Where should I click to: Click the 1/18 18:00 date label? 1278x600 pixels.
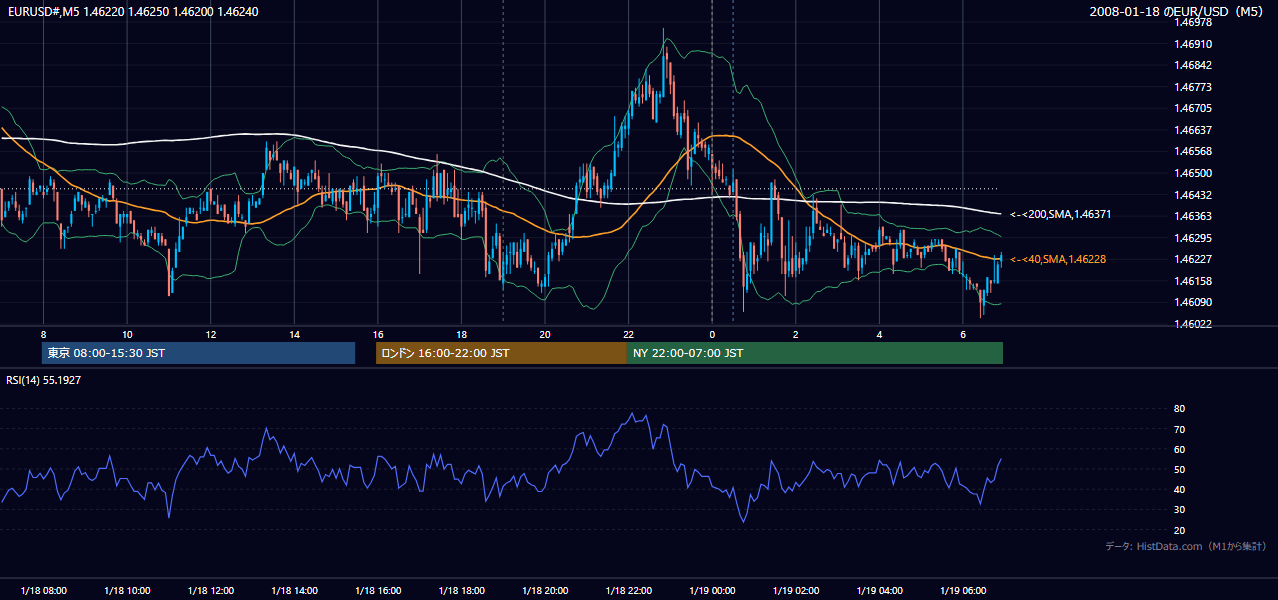pyautogui.click(x=461, y=590)
